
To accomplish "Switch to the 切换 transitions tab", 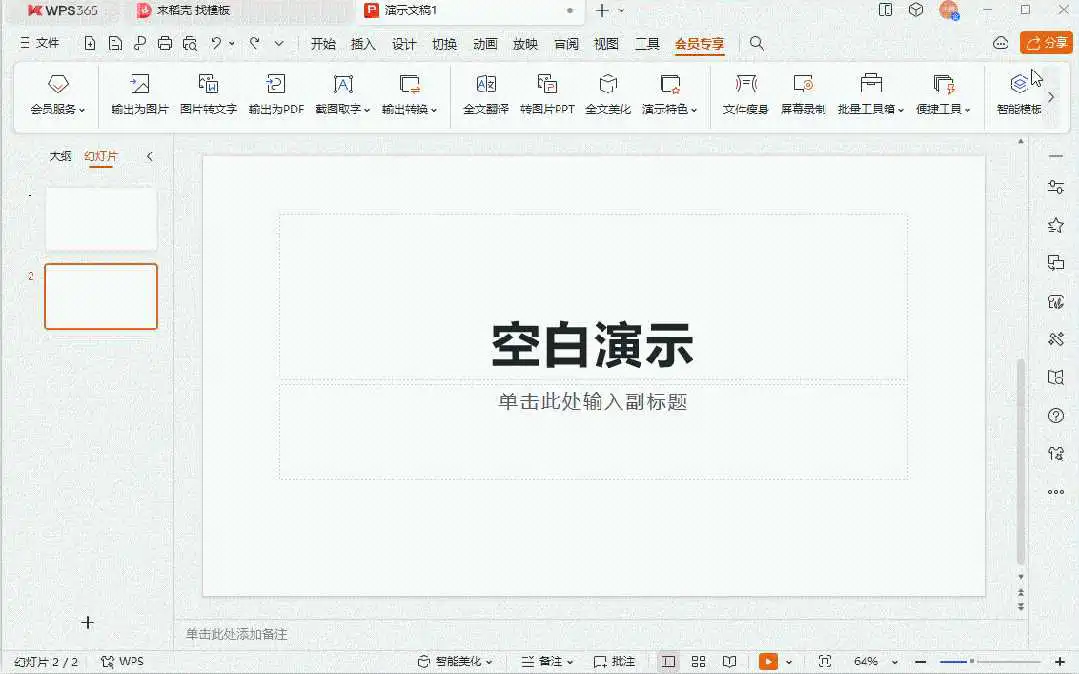I will (445, 44).
